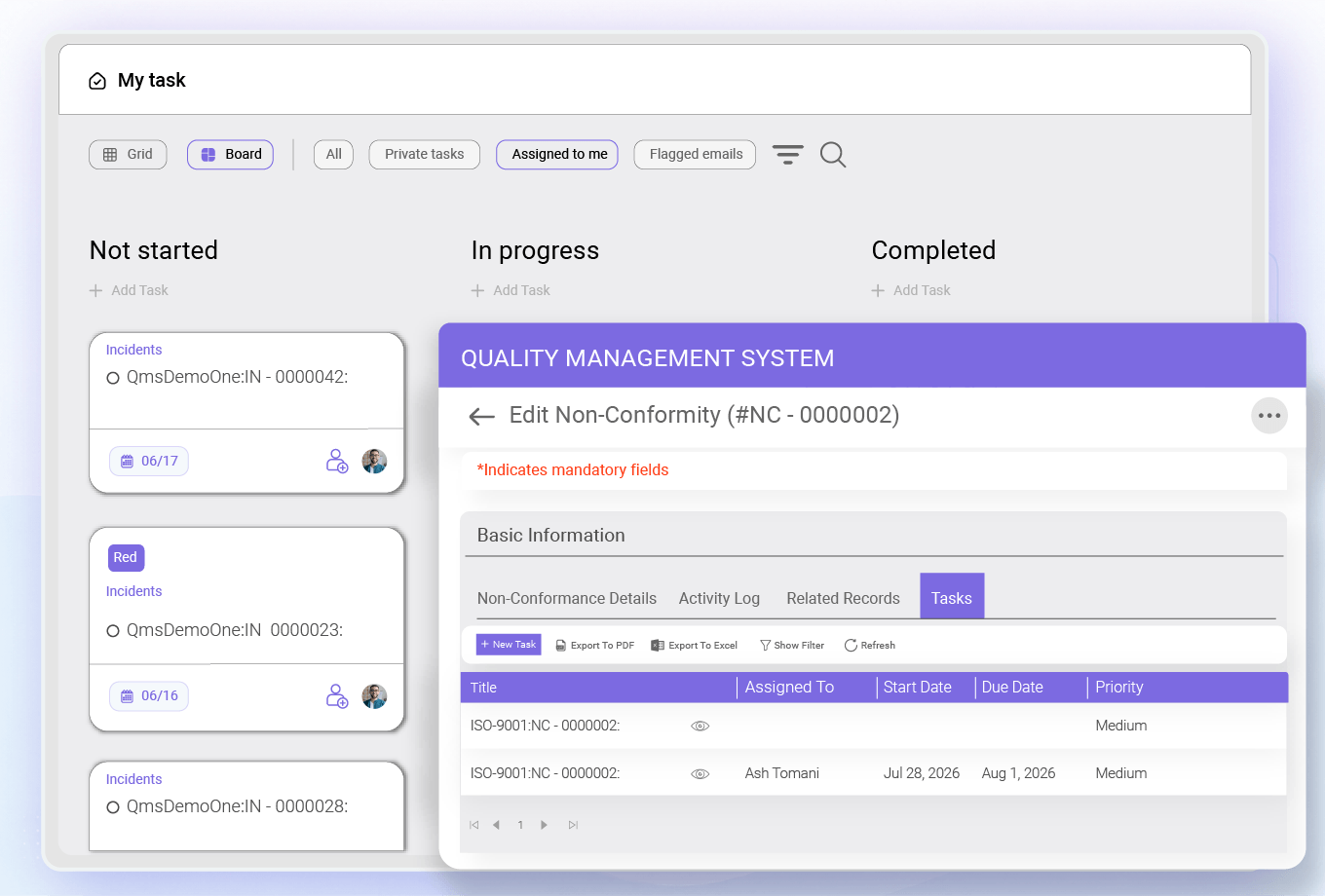This screenshot has width=1325, height=896.
Task: Mark QmsDemoOne:IN - 0000028 task complete circle
Action: pos(113,807)
